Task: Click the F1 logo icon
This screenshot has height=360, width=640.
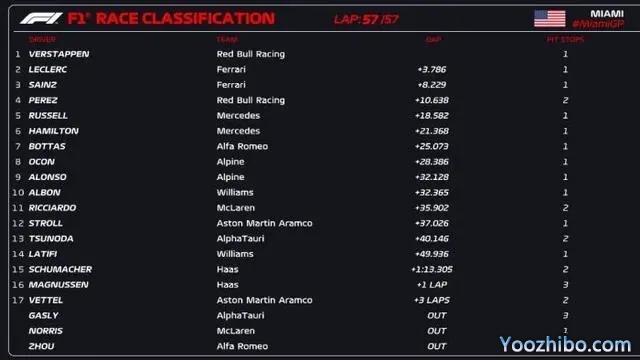Action: (x=41, y=18)
